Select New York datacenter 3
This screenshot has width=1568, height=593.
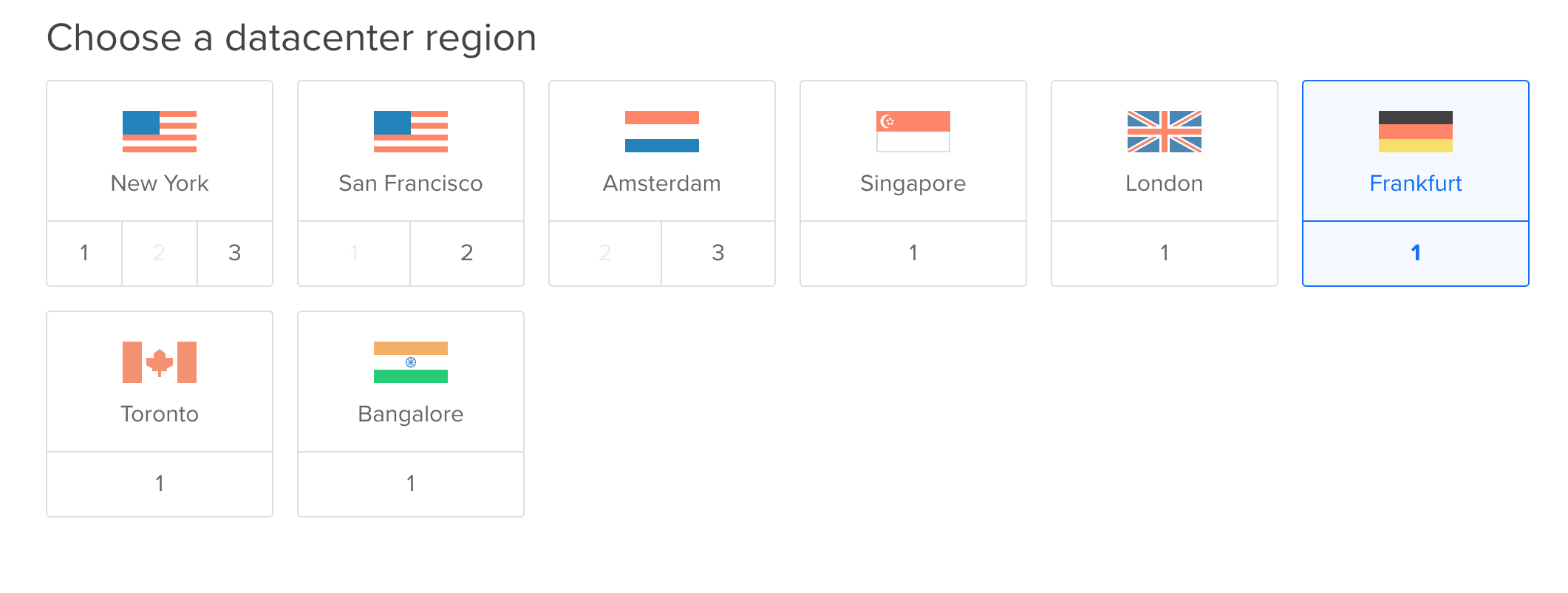[x=235, y=253]
